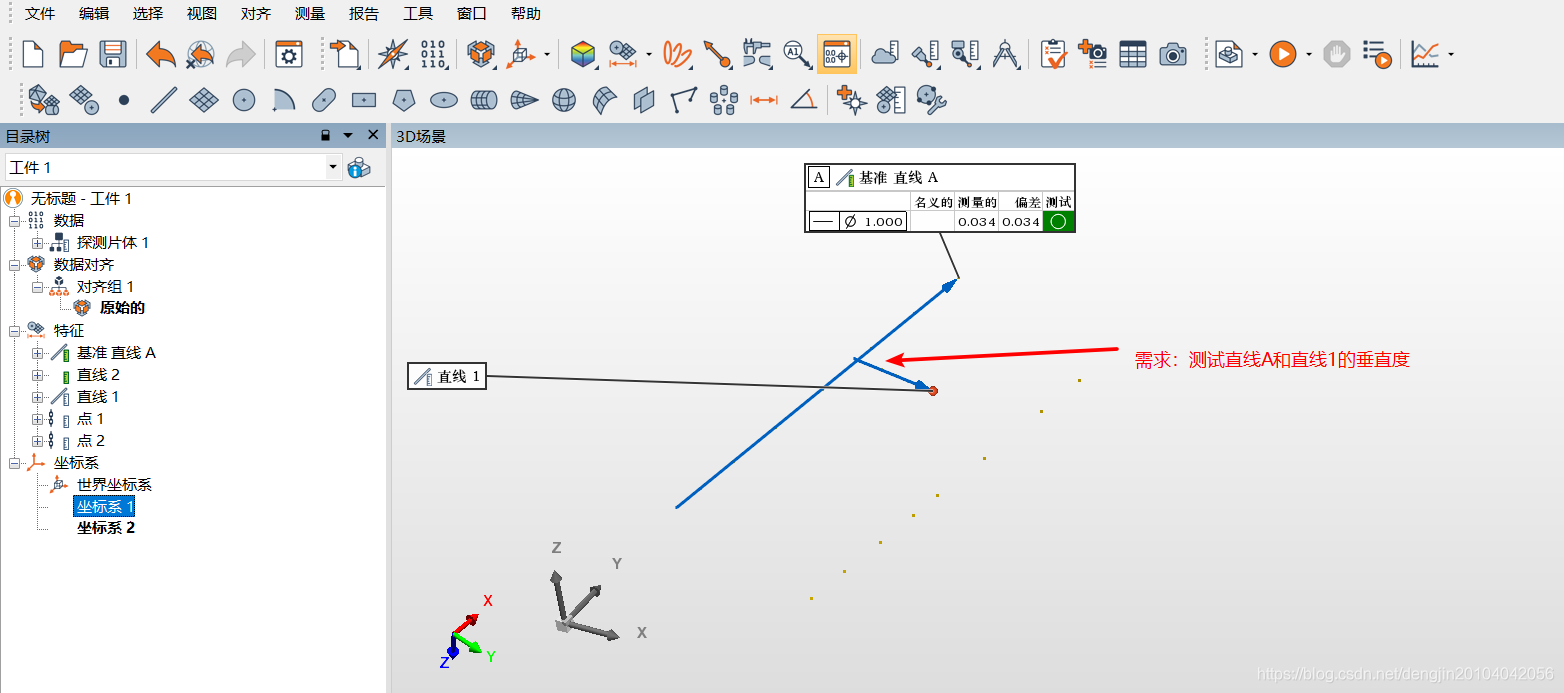
Task: Open the compass probing tool icon
Action: tap(392, 54)
